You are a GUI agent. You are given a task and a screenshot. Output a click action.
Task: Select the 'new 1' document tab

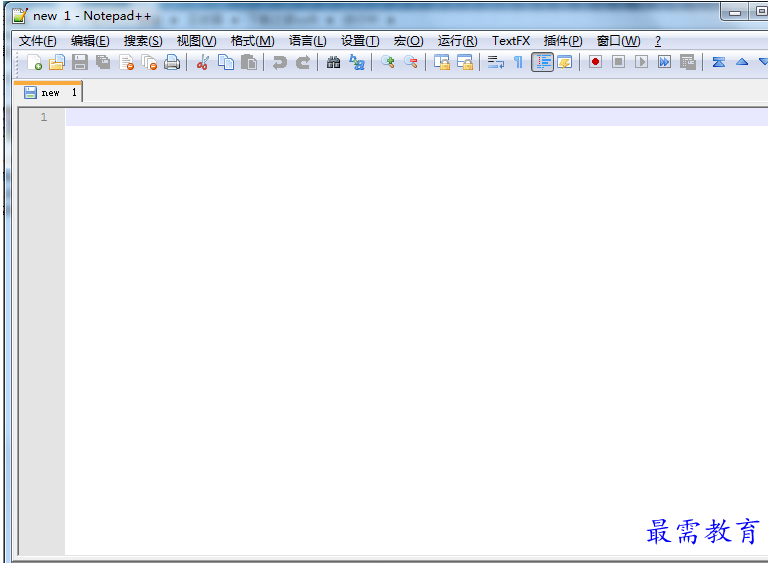[49, 92]
